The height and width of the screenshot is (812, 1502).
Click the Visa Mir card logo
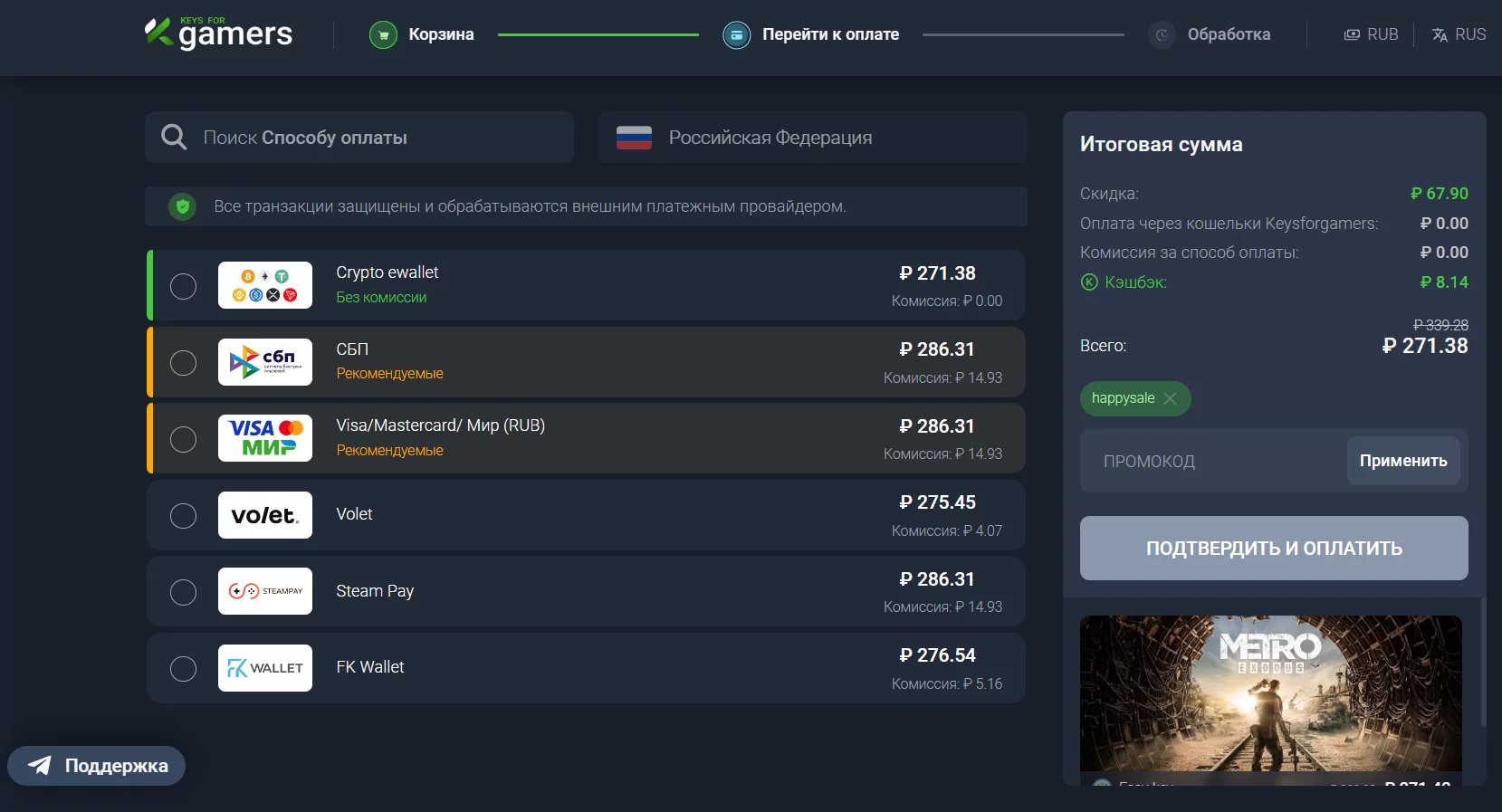pyautogui.click(x=265, y=438)
